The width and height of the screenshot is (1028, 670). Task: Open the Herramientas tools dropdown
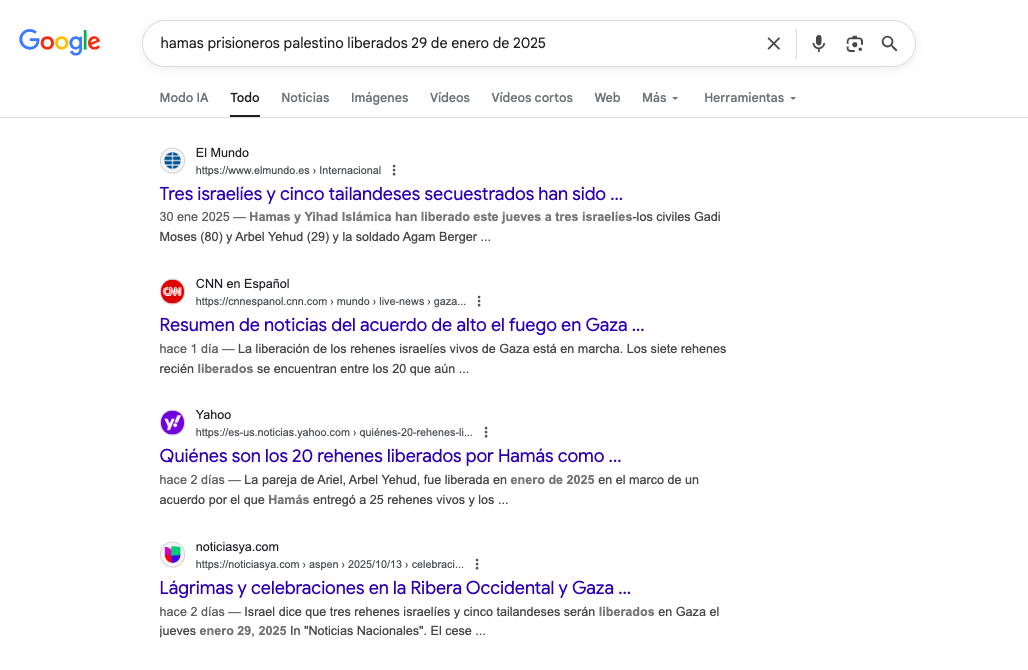pyautogui.click(x=750, y=98)
